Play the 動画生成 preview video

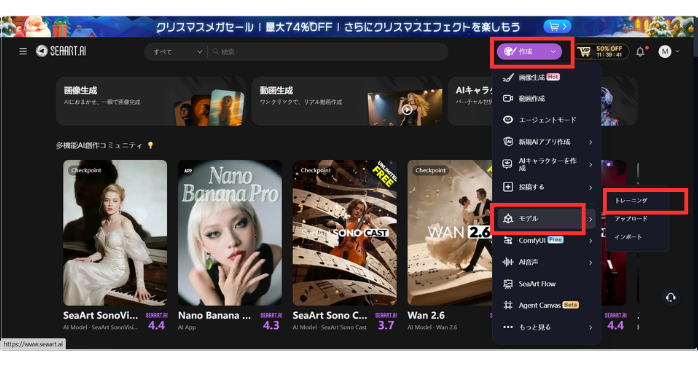406,110
